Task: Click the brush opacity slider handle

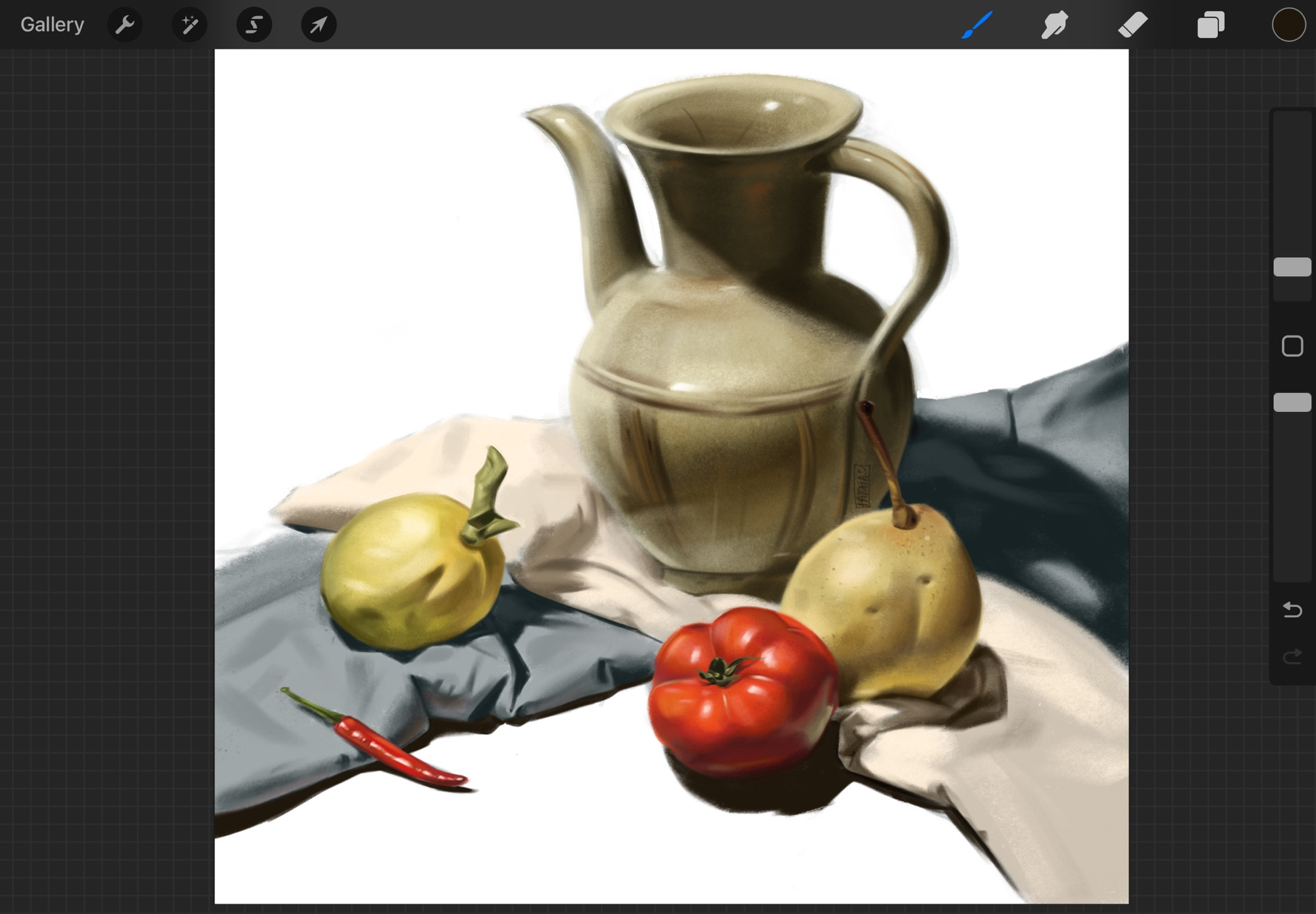Action: 1292,403
